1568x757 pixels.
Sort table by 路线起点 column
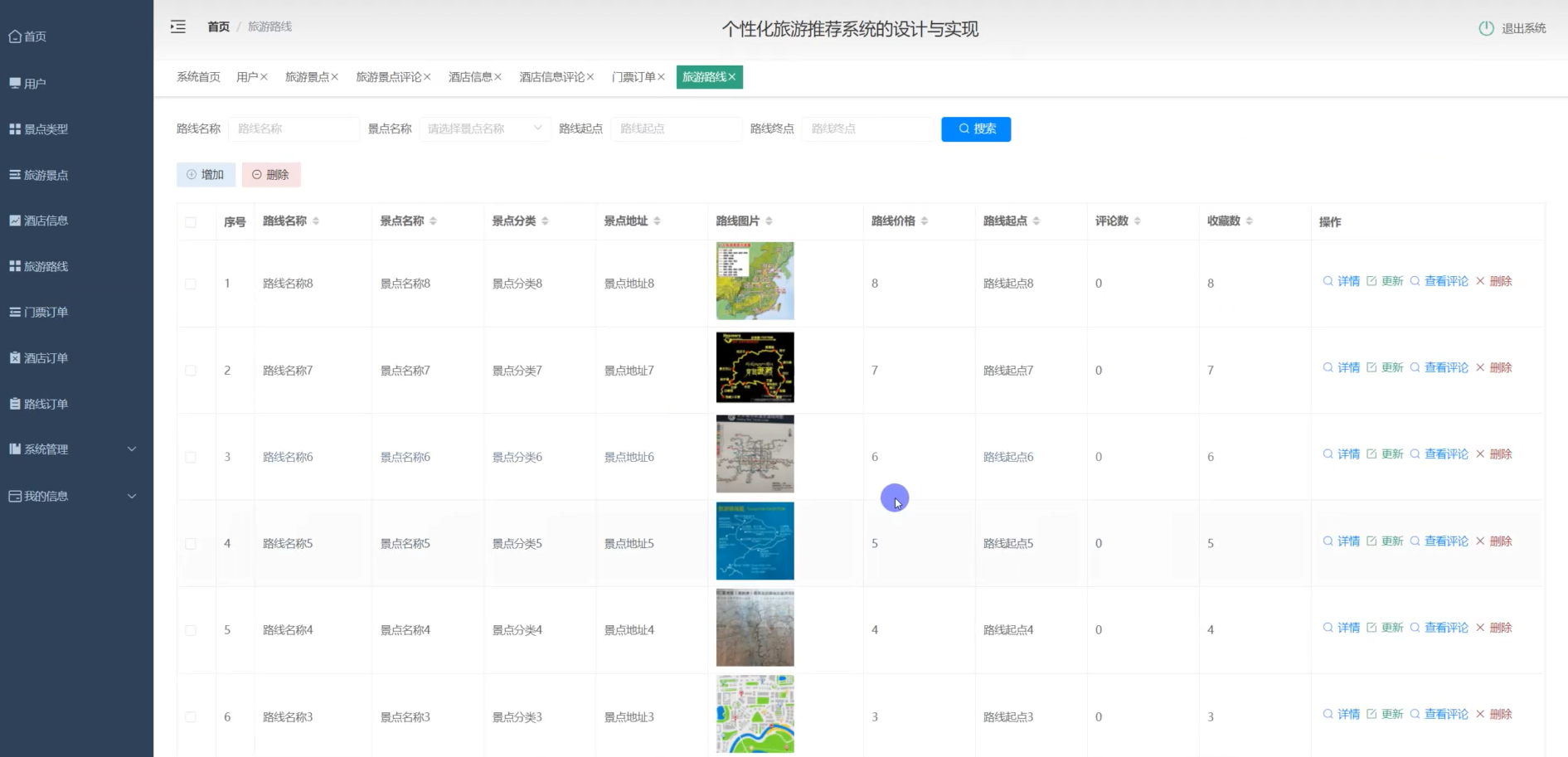point(1036,221)
